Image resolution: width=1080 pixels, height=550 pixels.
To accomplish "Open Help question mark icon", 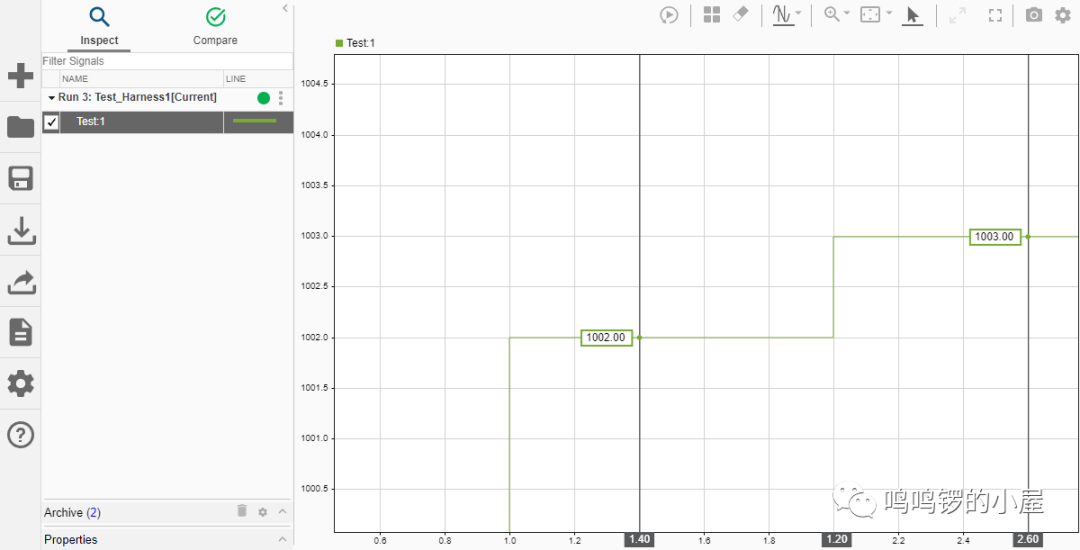I will (x=20, y=435).
